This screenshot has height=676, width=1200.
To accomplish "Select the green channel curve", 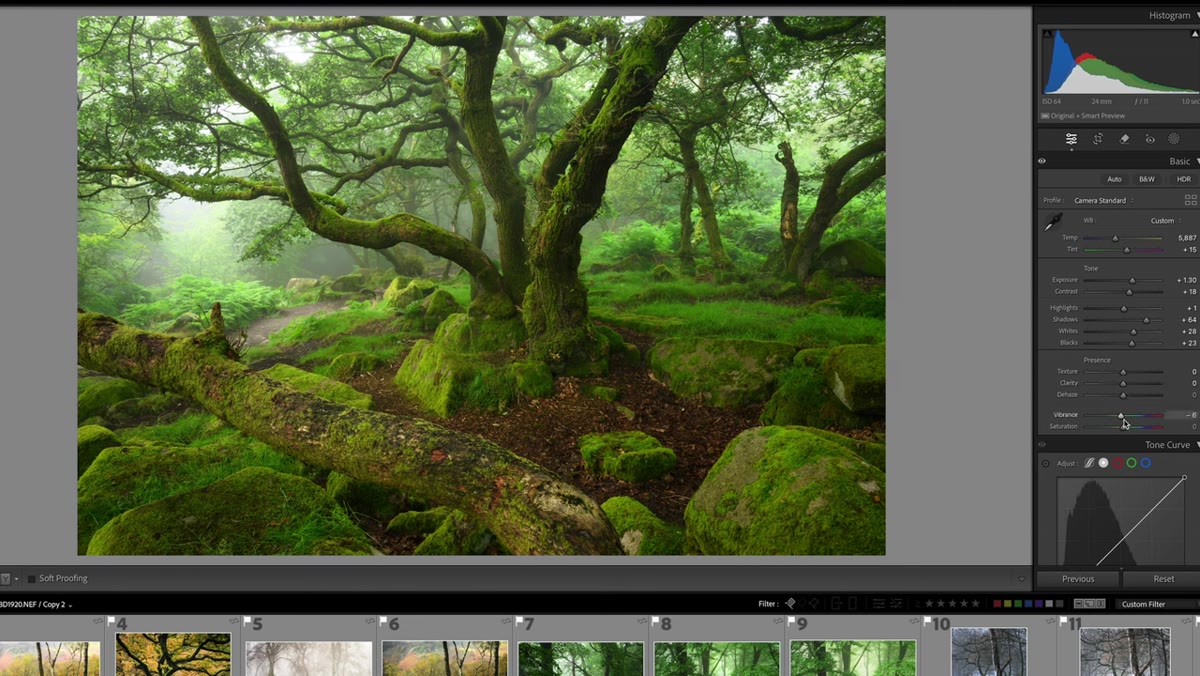I will pyautogui.click(x=1131, y=463).
